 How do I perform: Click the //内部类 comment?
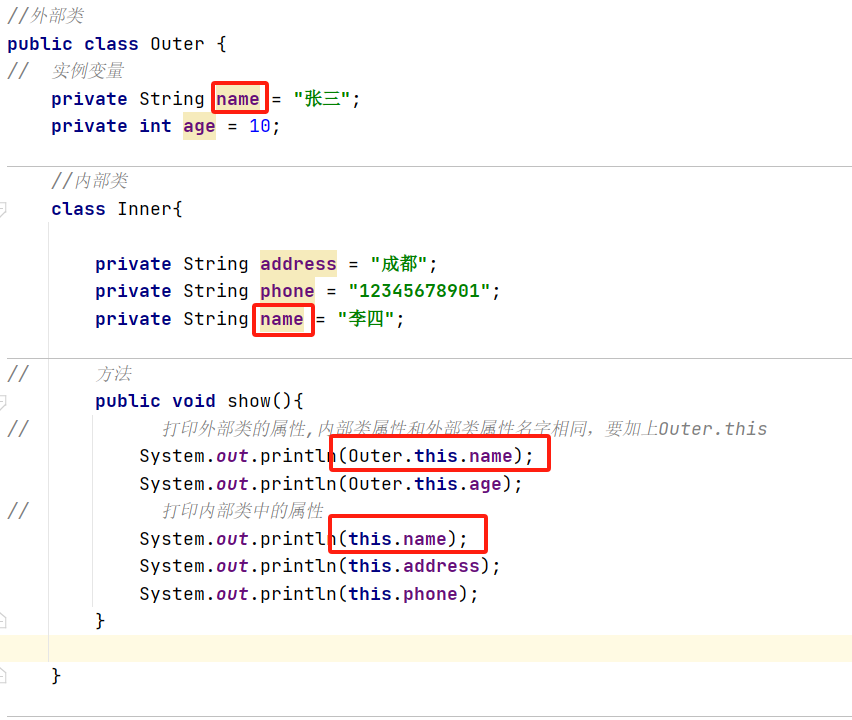(x=90, y=180)
